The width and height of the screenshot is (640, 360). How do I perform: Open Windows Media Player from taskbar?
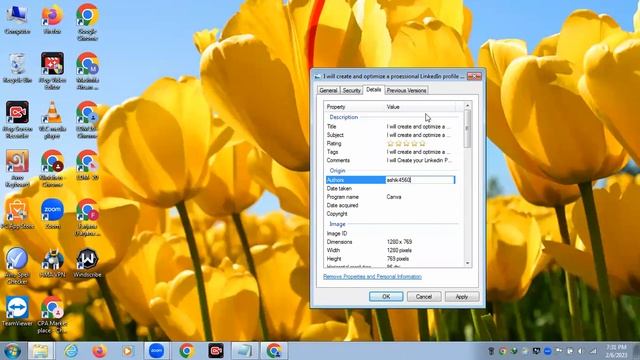click(x=127, y=351)
